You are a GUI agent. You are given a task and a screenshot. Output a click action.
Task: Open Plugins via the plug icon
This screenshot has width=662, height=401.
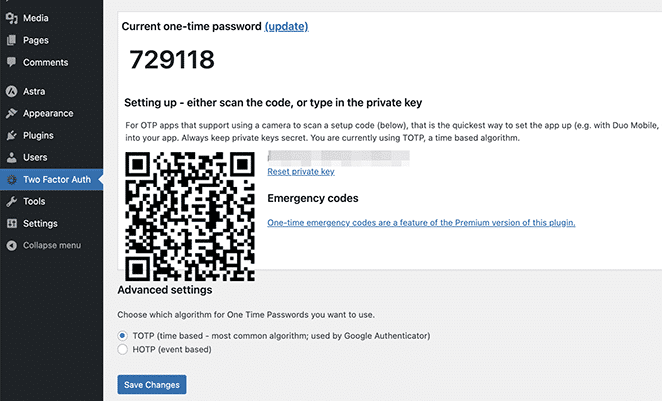[x=11, y=135]
